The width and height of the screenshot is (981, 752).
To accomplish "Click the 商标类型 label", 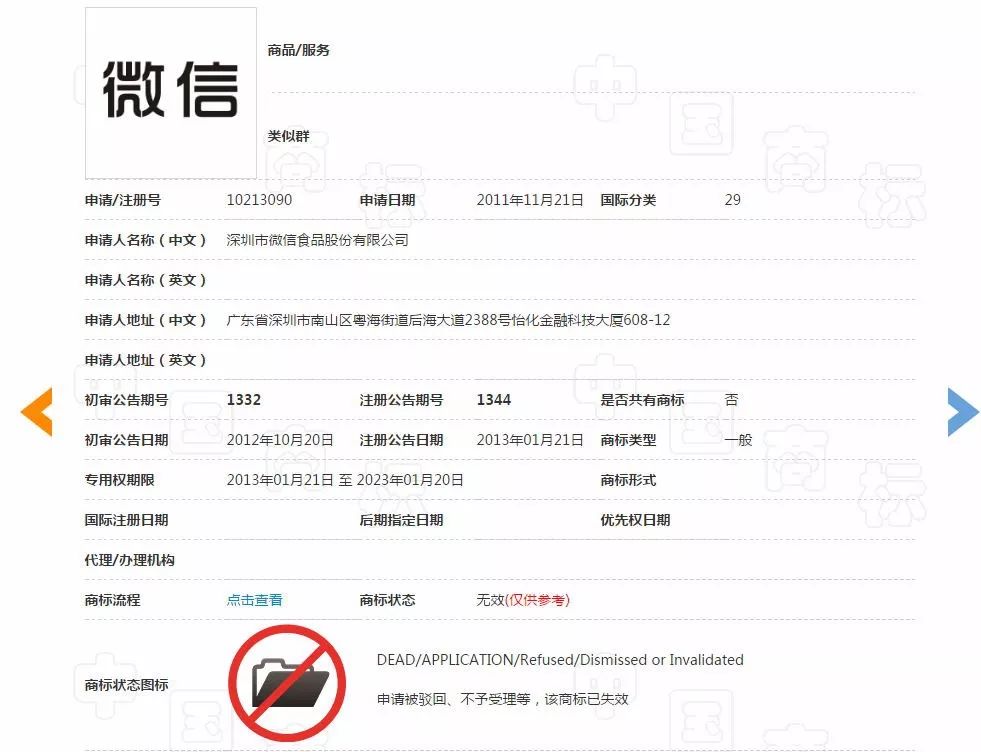I will point(628,440).
